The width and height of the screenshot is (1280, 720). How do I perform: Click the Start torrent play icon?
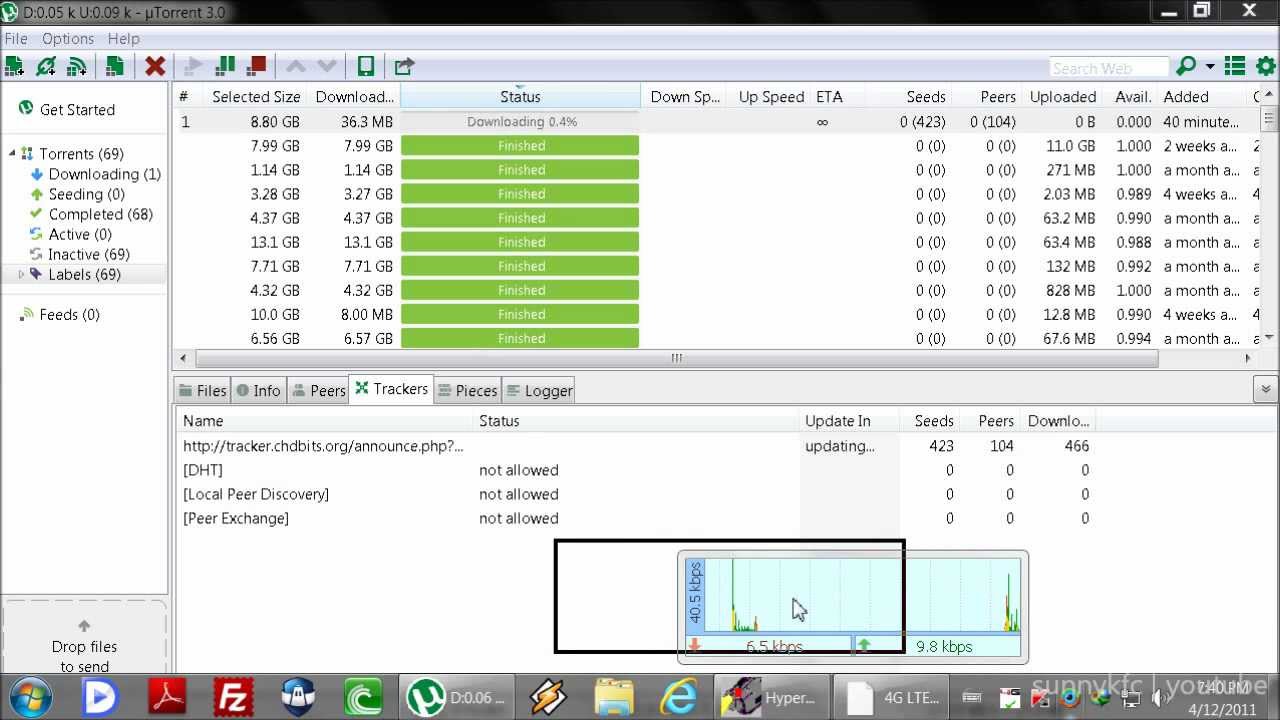[x=193, y=66]
